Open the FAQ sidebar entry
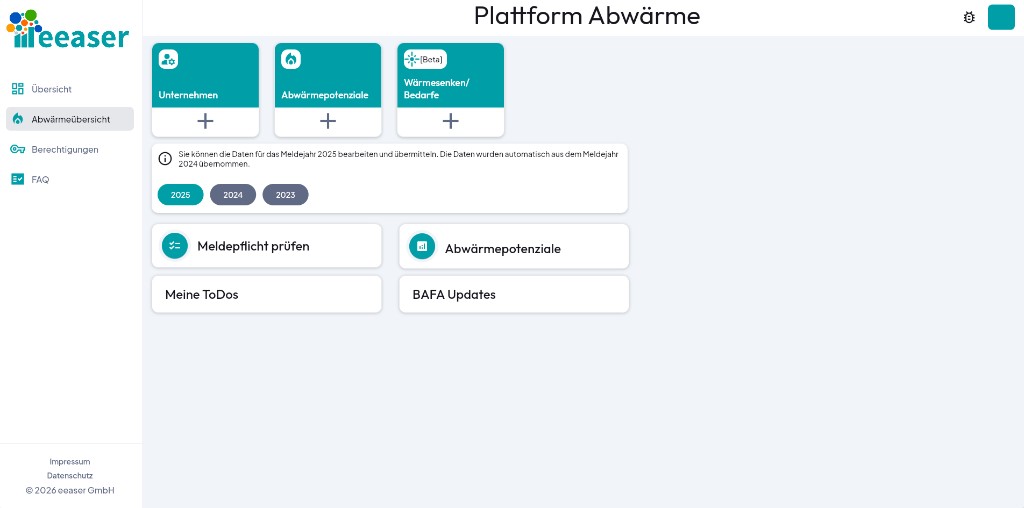The height and width of the screenshot is (508, 1024). click(x=70, y=180)
